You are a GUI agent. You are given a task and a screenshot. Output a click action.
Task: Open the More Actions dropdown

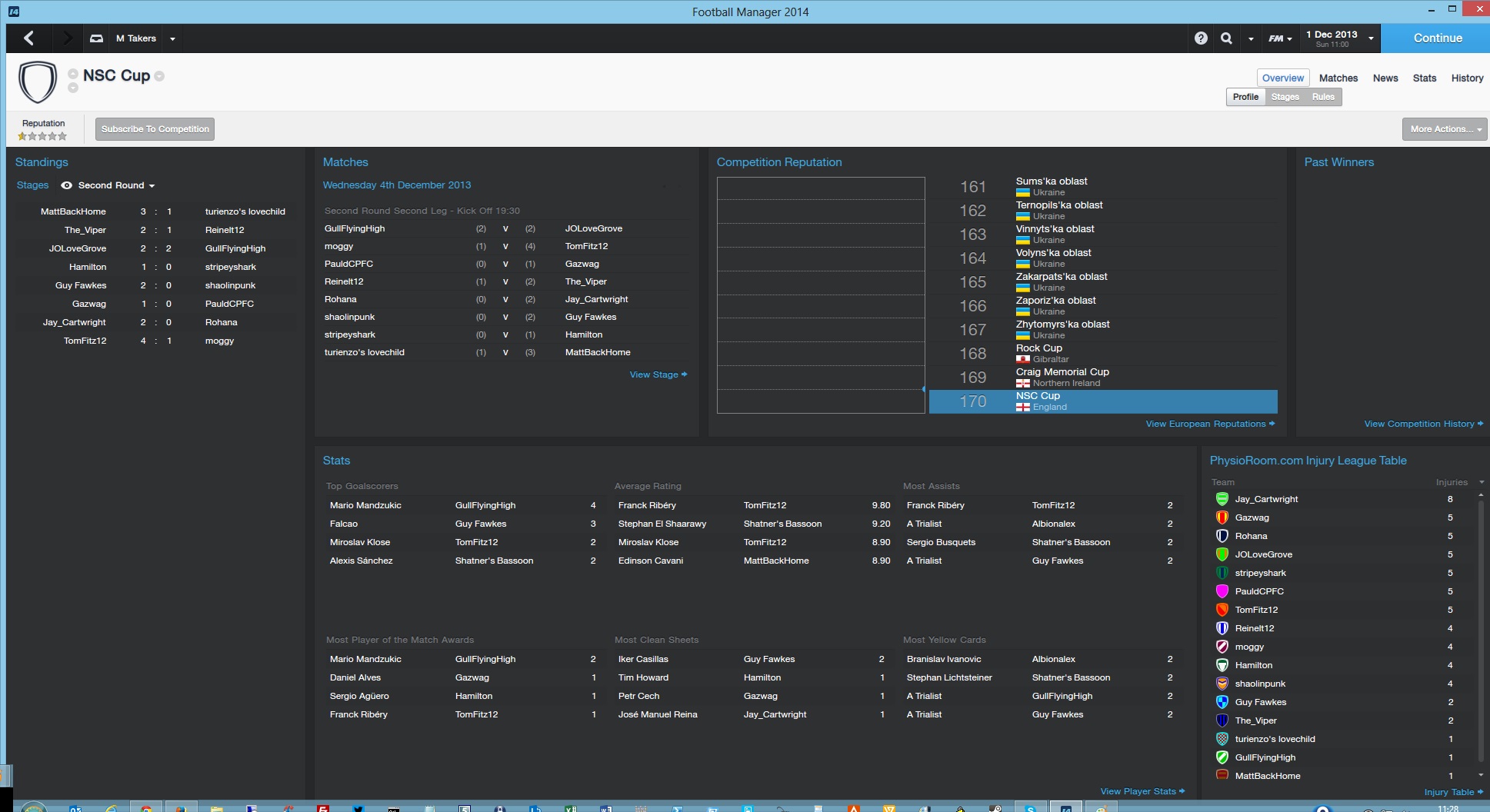[1445, 129]
